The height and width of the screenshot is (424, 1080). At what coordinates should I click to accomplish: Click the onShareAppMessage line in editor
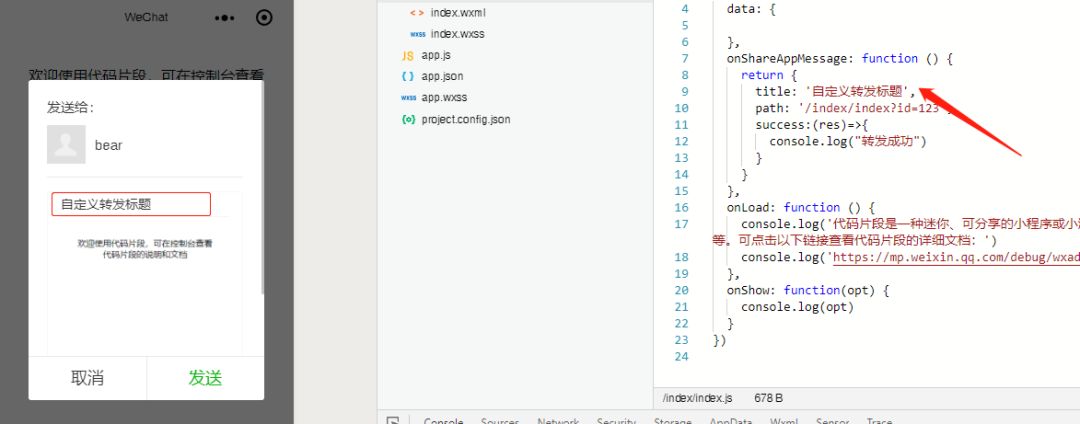pyautogui.click(x=840, y=59)
